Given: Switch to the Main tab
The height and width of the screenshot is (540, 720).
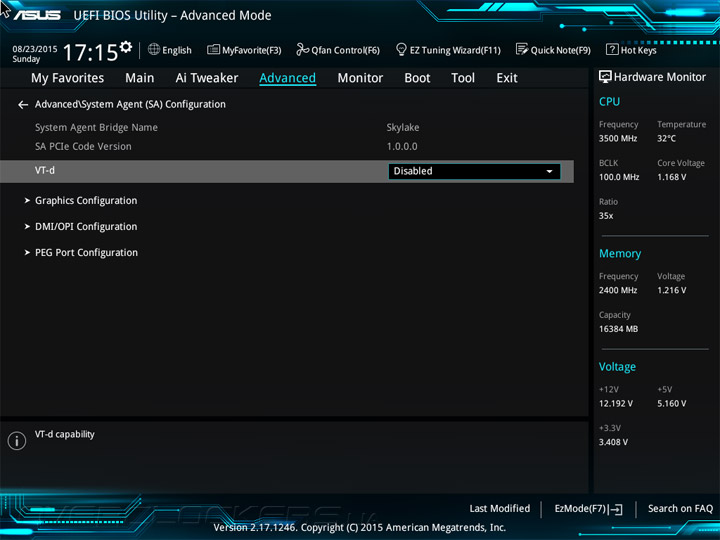Looking at the screenshot, I should [x=140, y=78].
